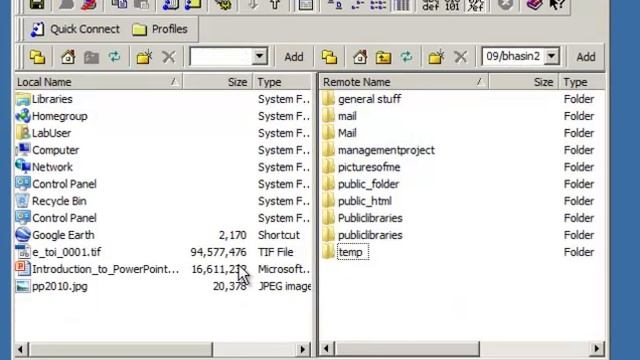
Task: Open new terminal window icon
Action: [170, 5]
